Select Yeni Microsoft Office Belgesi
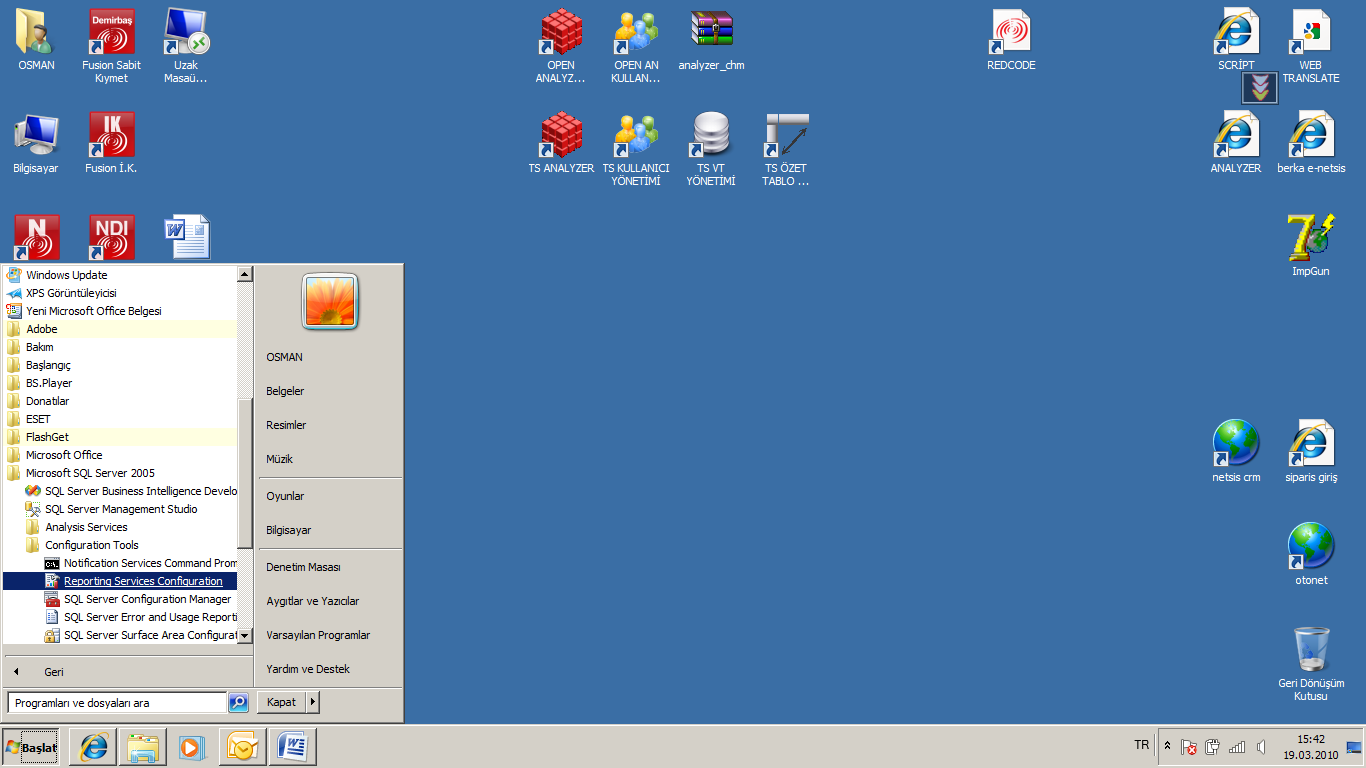The width and height of the screenshot is (1366, 768). 120,311
